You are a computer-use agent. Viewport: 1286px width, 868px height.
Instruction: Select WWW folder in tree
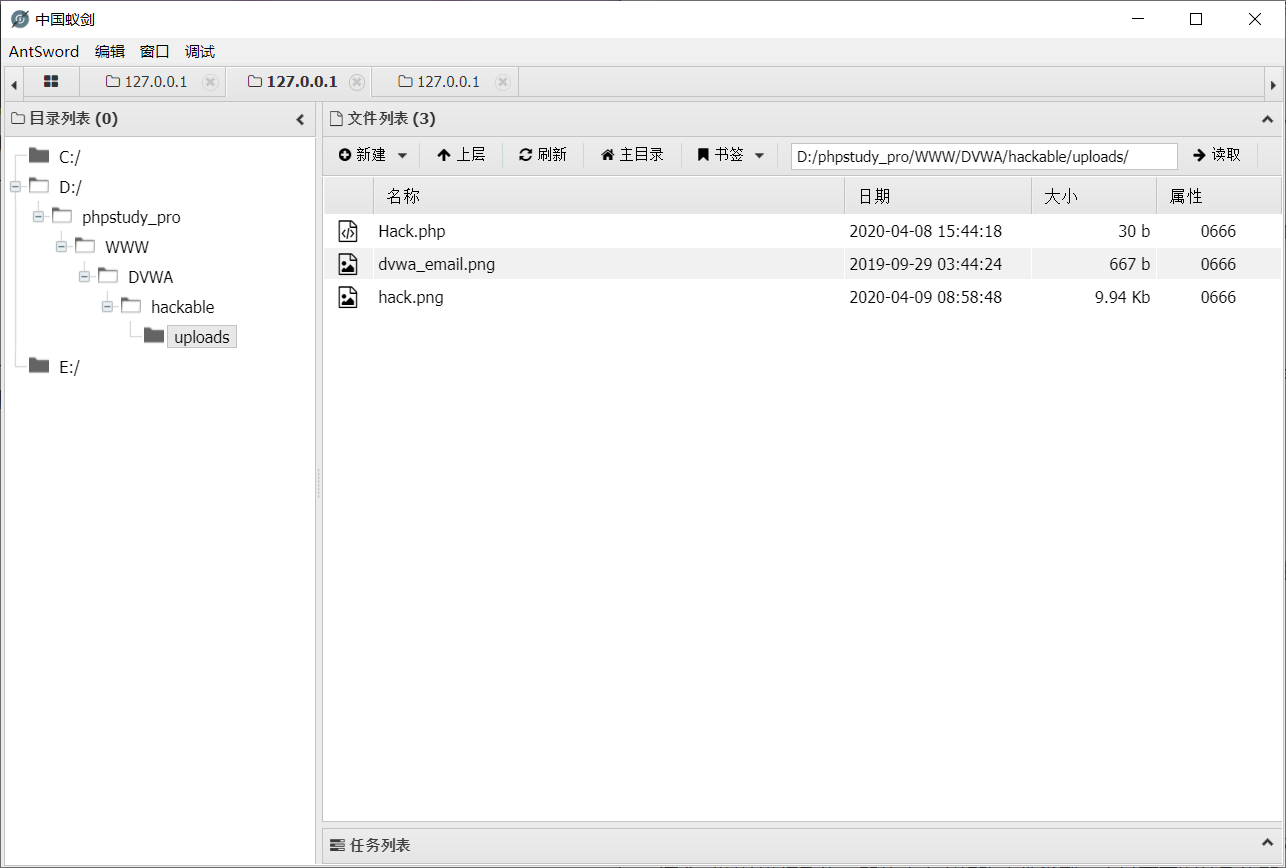[127, 247]
